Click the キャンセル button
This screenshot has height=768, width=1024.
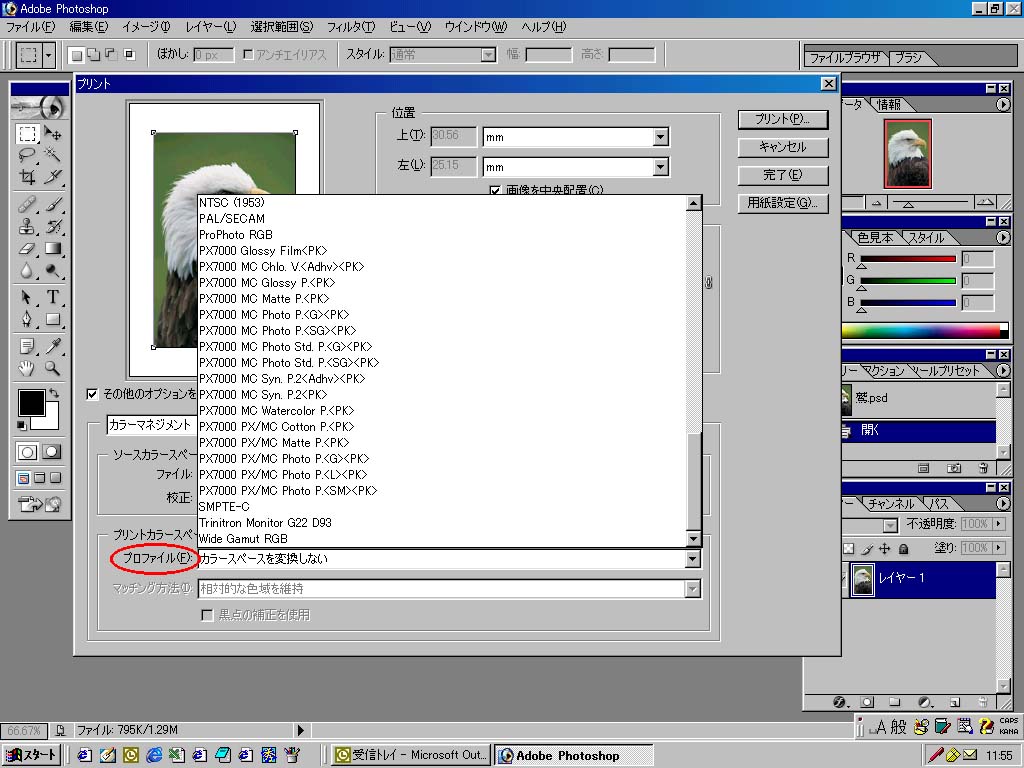783,147
